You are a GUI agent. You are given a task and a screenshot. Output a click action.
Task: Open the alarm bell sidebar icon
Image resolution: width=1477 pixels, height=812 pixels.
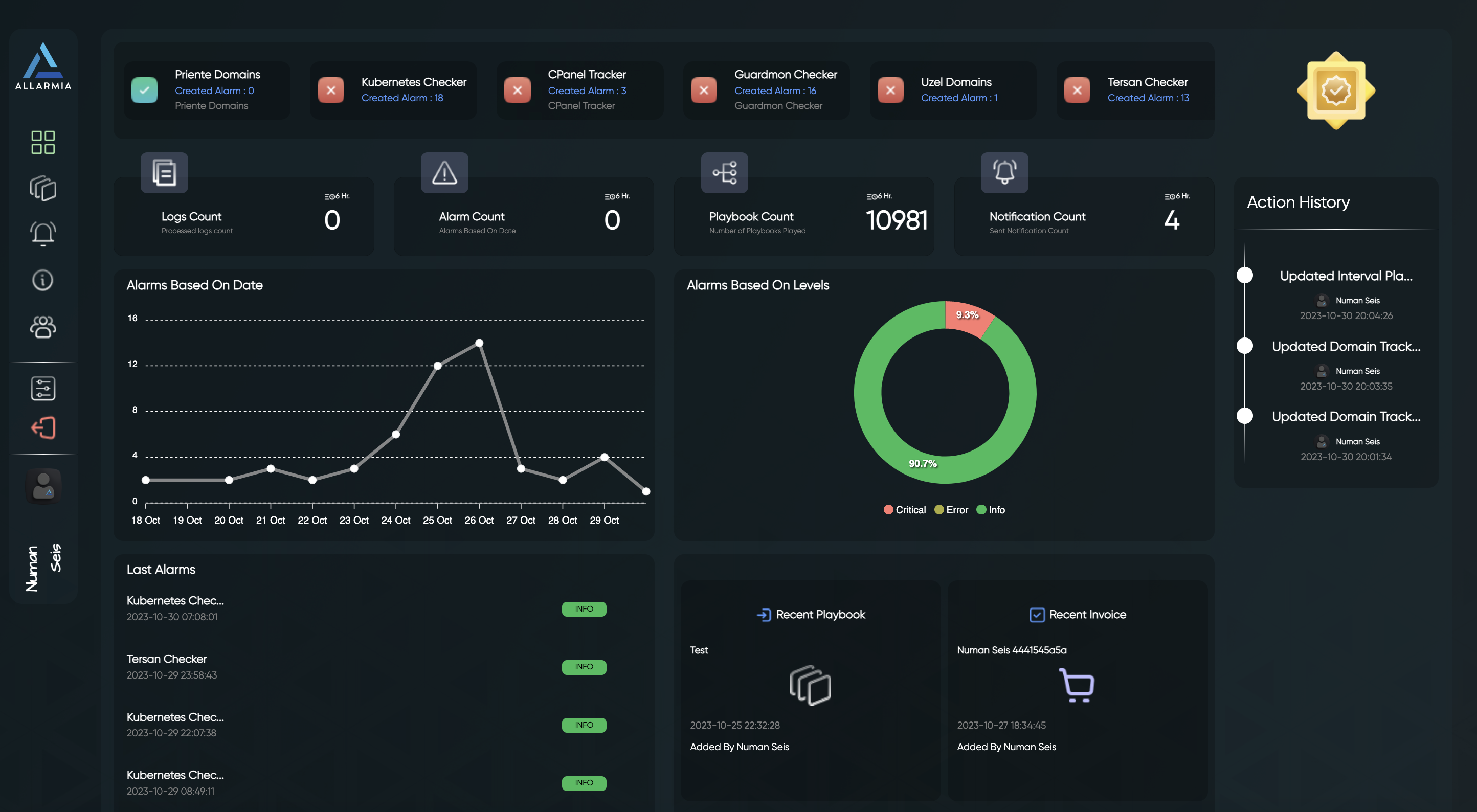43,234
